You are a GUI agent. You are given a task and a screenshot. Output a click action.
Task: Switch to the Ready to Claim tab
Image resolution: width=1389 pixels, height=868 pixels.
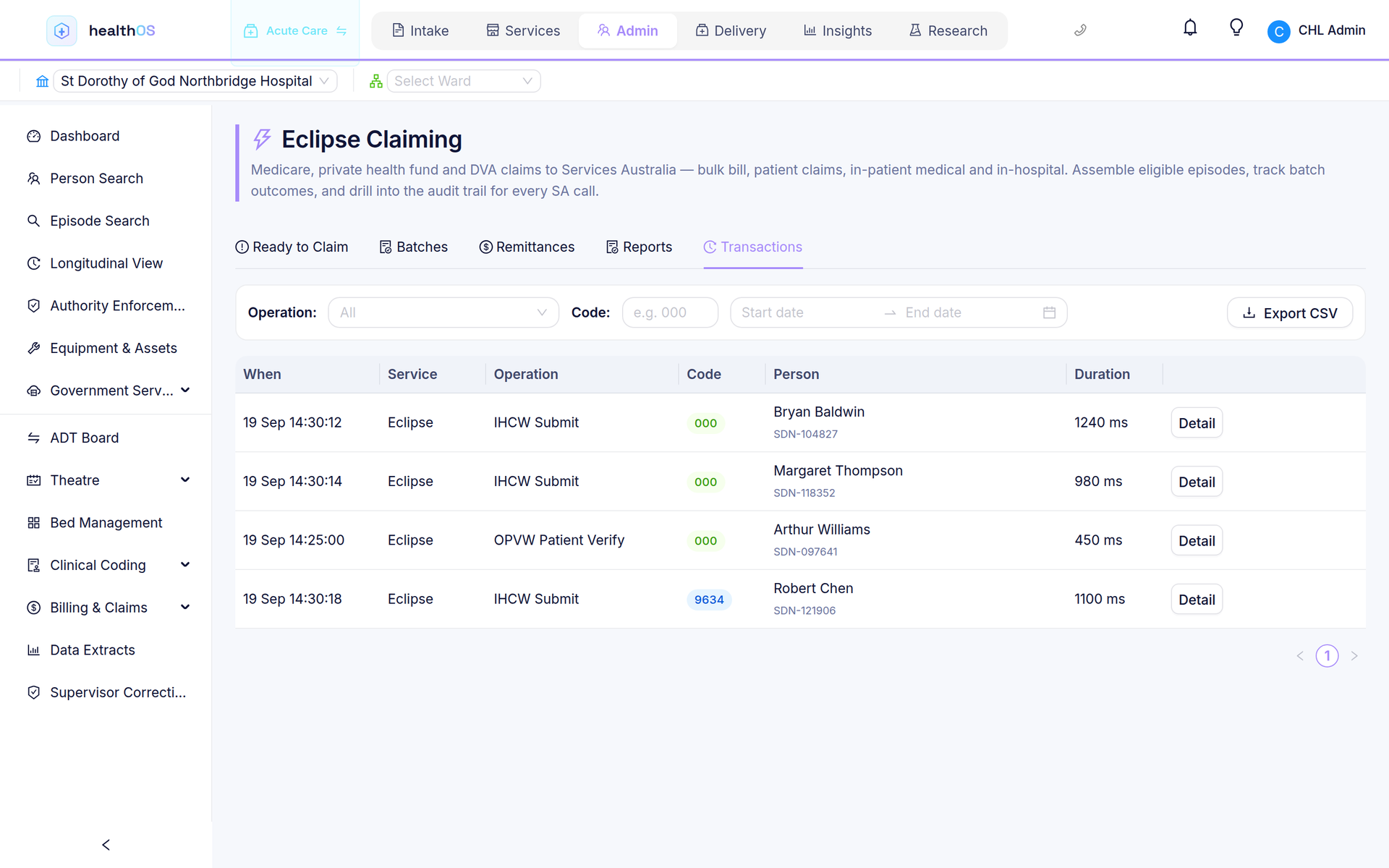point(292,247)
